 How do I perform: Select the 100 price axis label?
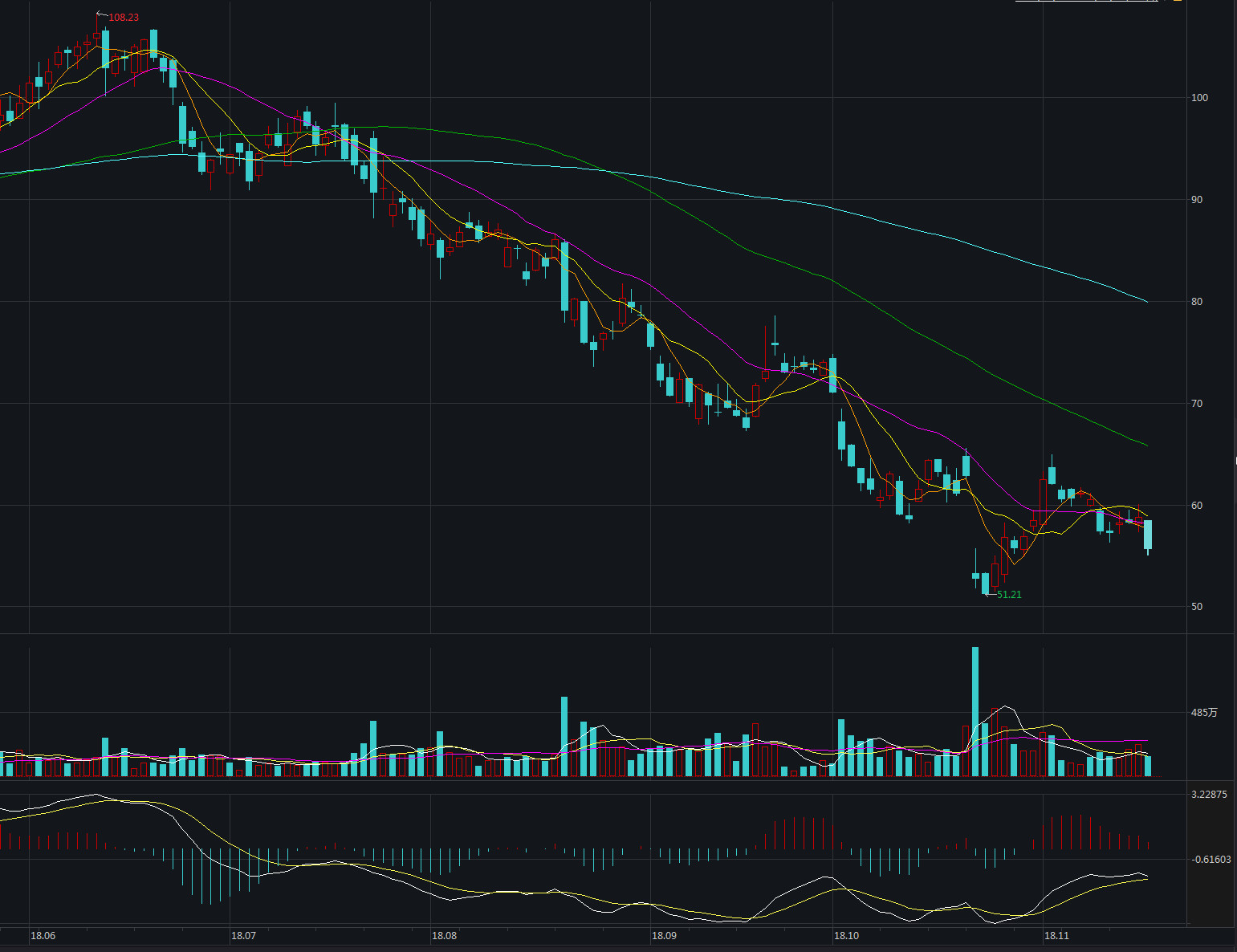[1200, 98]
